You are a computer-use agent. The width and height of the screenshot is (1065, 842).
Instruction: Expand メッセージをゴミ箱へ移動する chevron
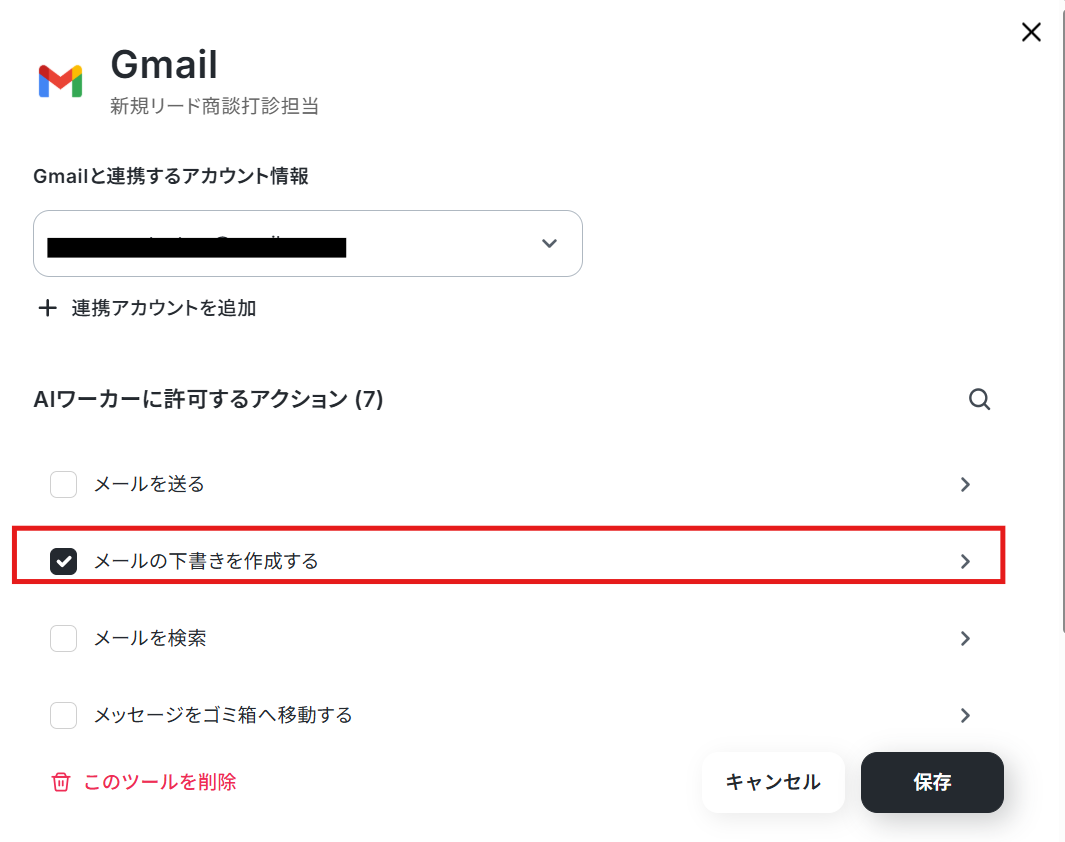(965, 716)
